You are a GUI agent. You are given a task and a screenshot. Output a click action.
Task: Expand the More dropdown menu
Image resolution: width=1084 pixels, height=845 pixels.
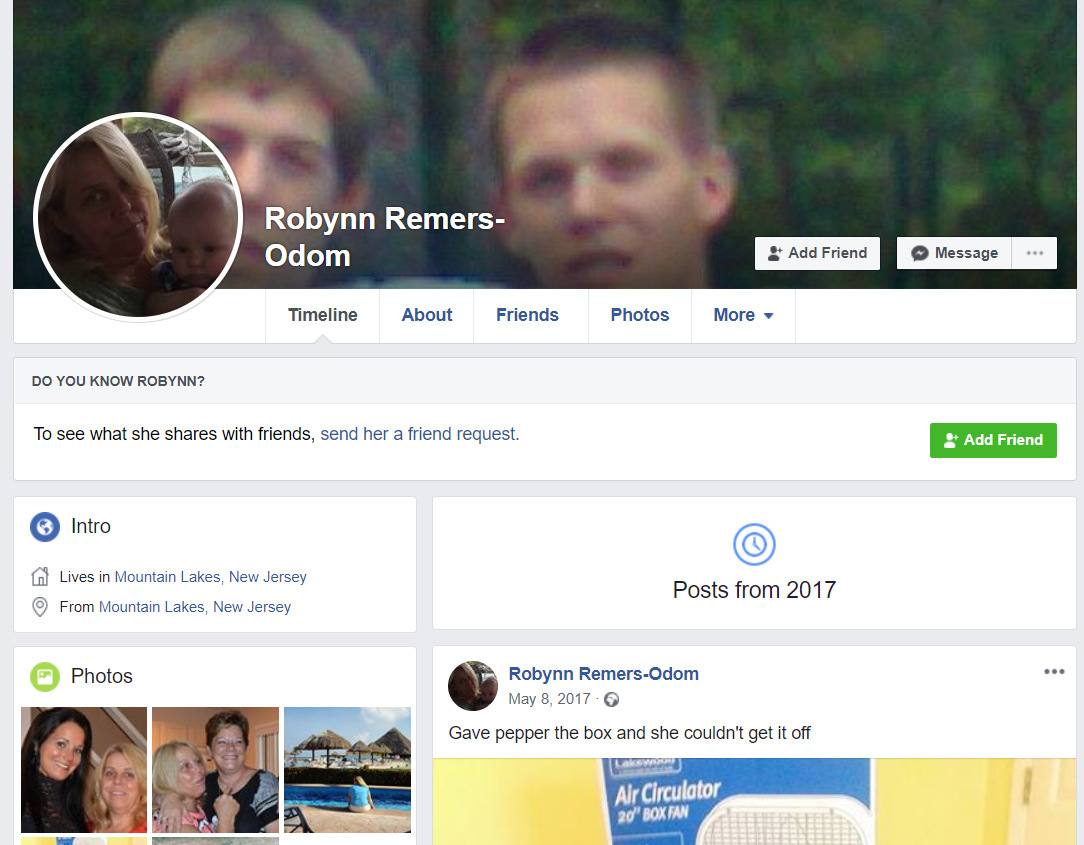pos(743,315)
